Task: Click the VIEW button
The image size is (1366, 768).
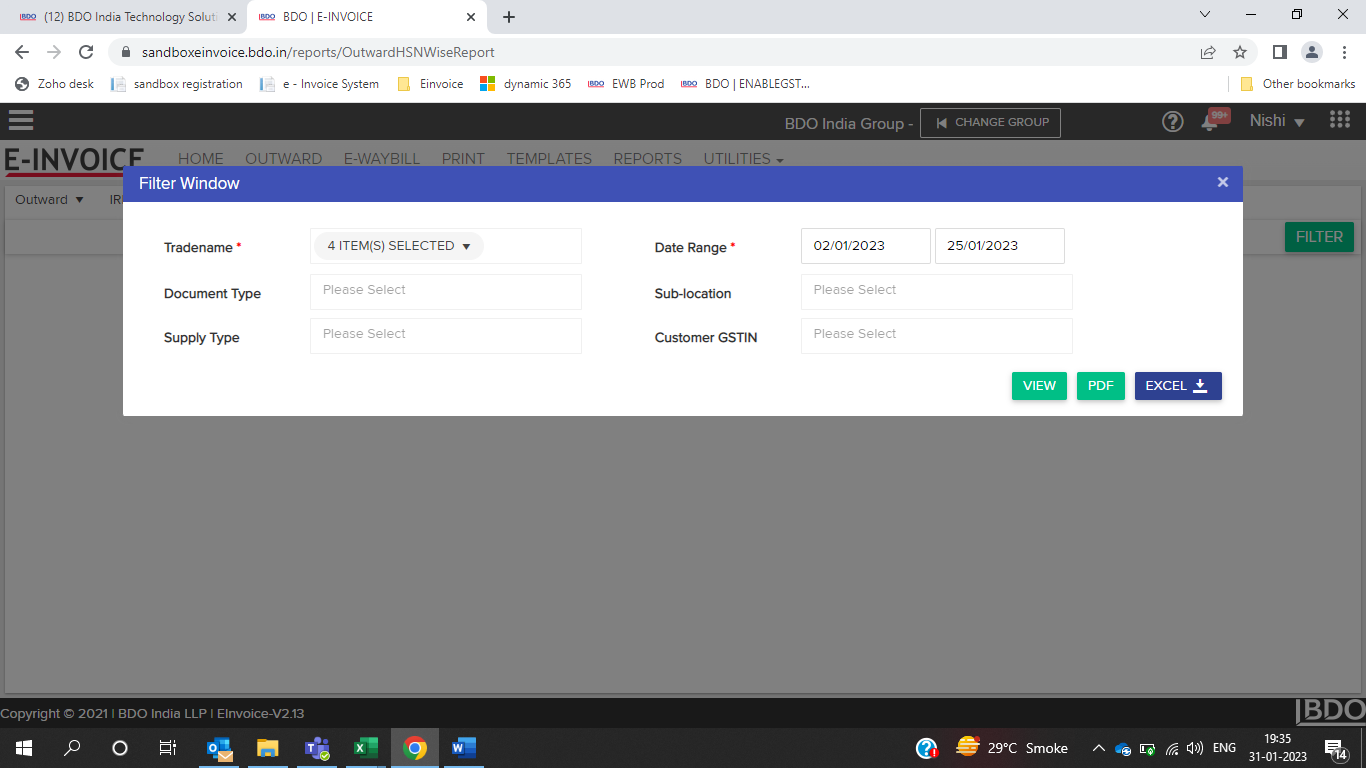Action: pyautogui.click(x=1039, y=386)
